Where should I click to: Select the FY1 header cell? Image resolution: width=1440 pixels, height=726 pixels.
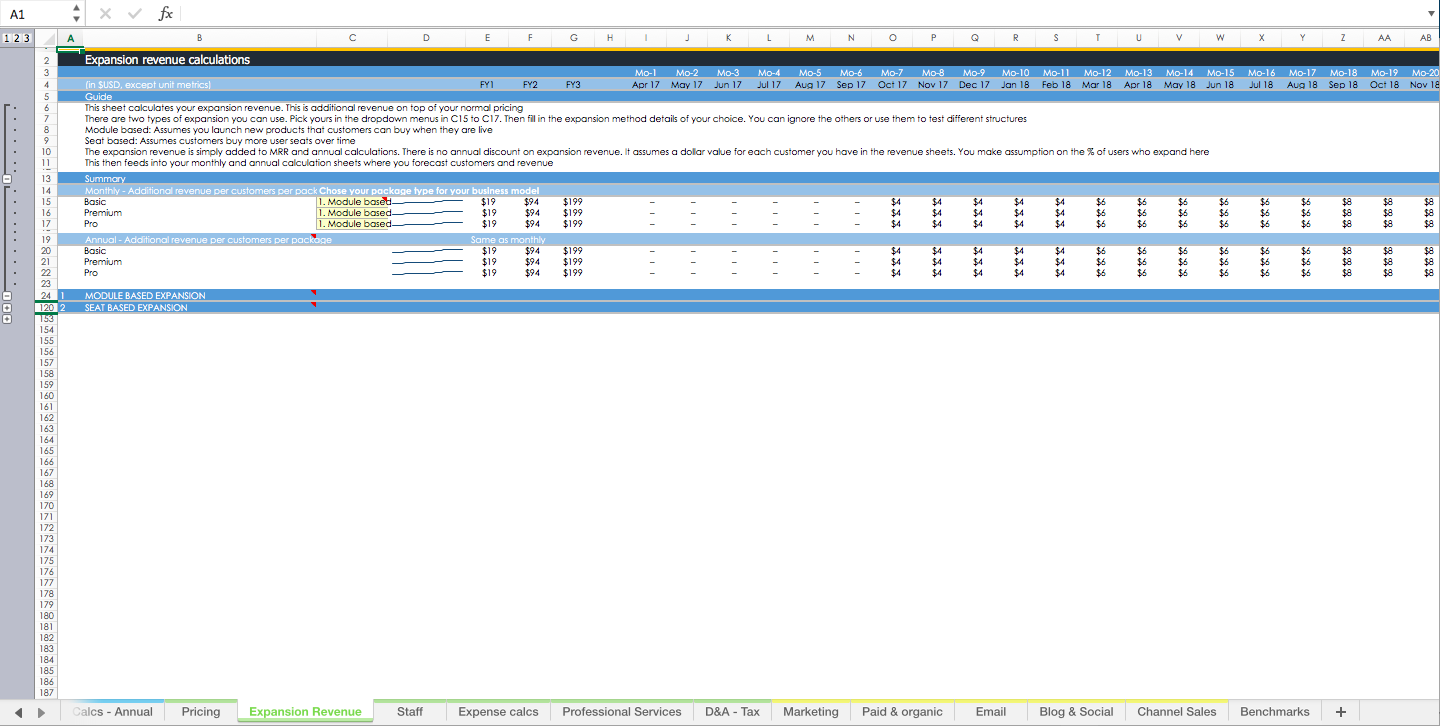click(487, 85)
